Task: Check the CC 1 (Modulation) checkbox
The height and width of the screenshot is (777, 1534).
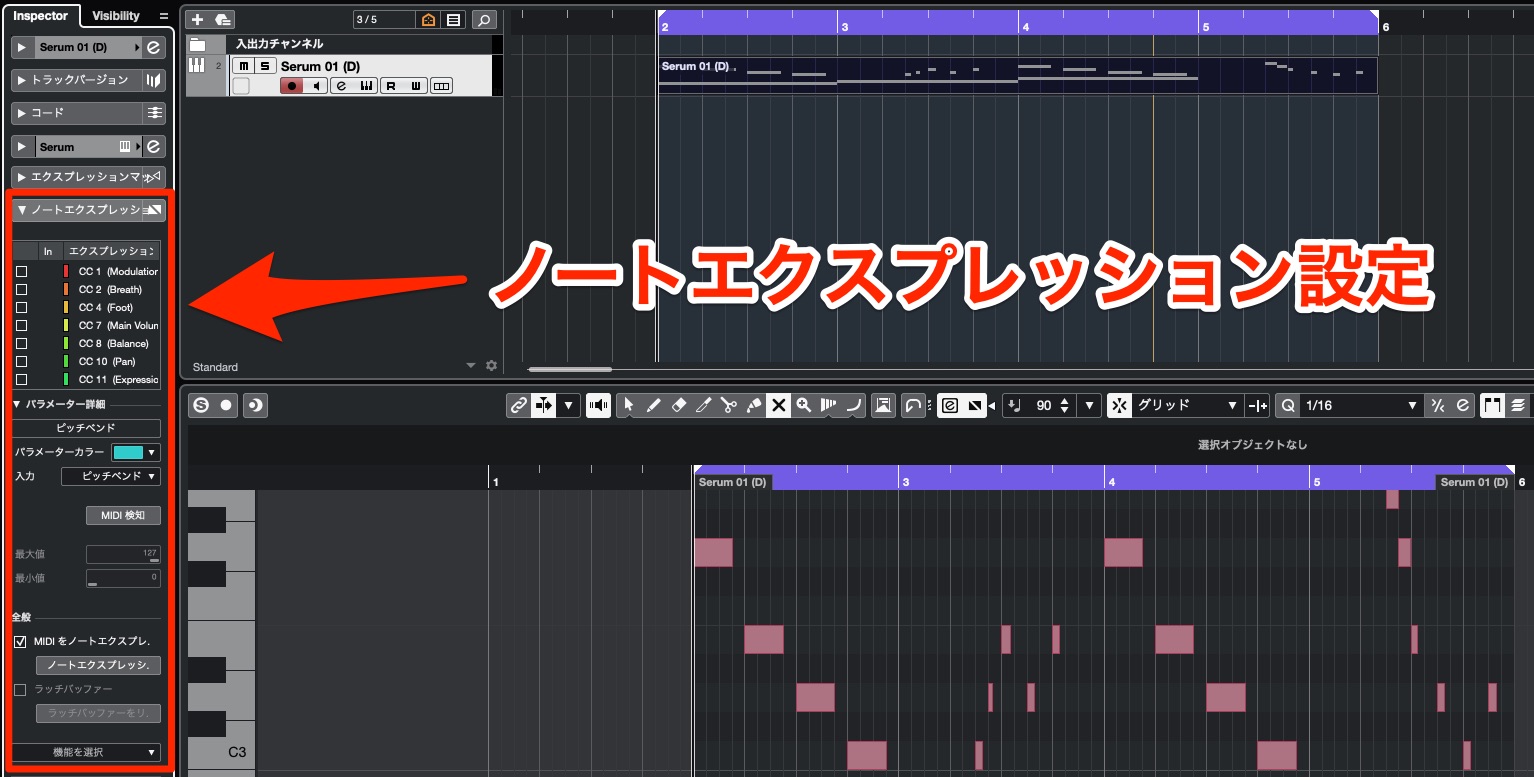Action: point(21,271)
